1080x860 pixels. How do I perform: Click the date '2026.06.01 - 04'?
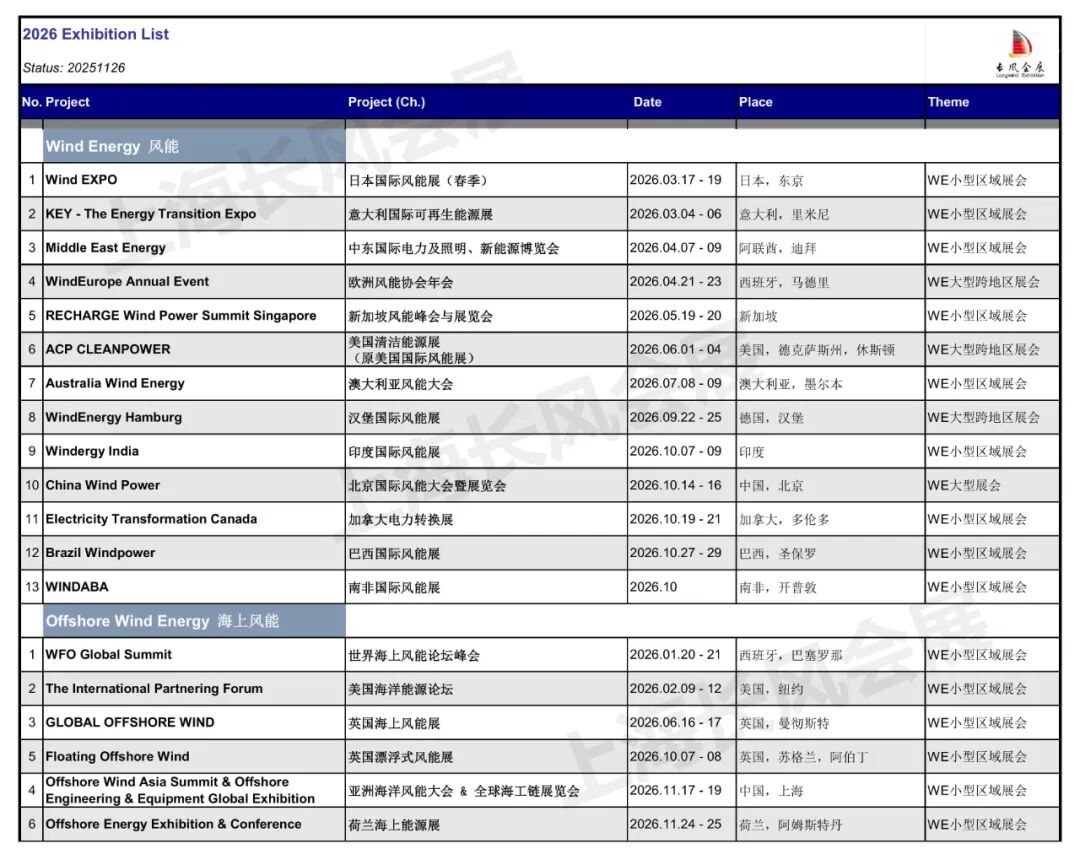(x=676, y=349)
